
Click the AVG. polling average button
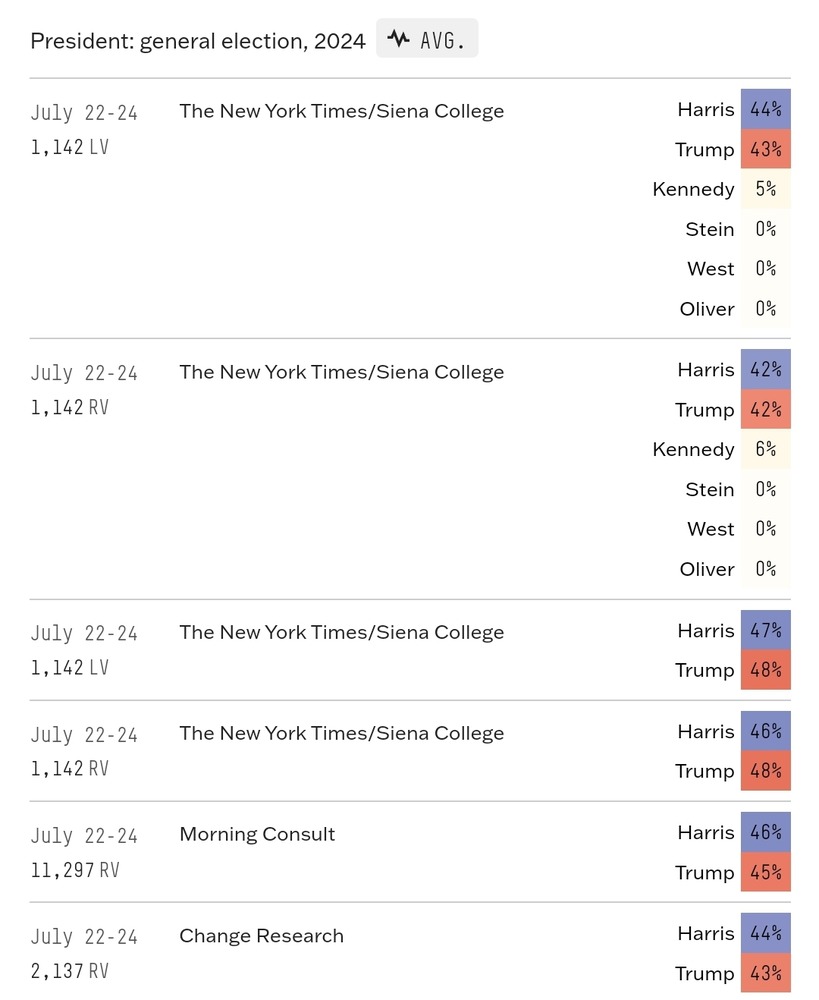pyautogui.click(x=427, y=38)
